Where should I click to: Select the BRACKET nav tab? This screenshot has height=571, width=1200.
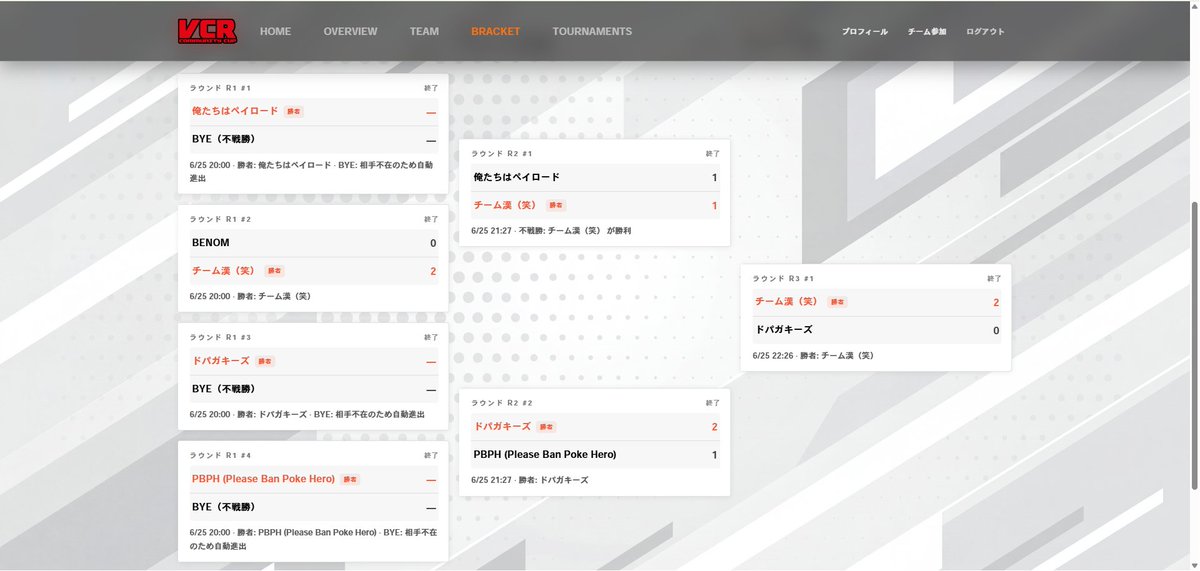click(x=495, y=31)
